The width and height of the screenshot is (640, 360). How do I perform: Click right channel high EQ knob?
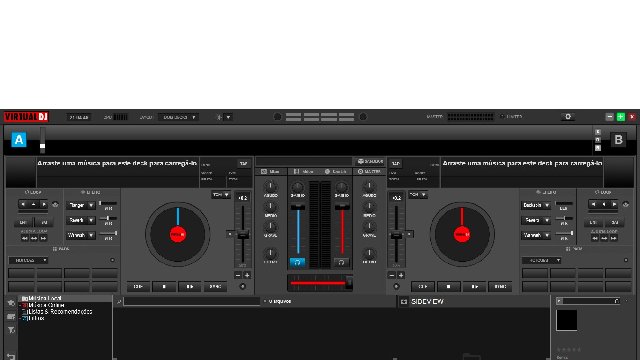[x=369, y=187]
